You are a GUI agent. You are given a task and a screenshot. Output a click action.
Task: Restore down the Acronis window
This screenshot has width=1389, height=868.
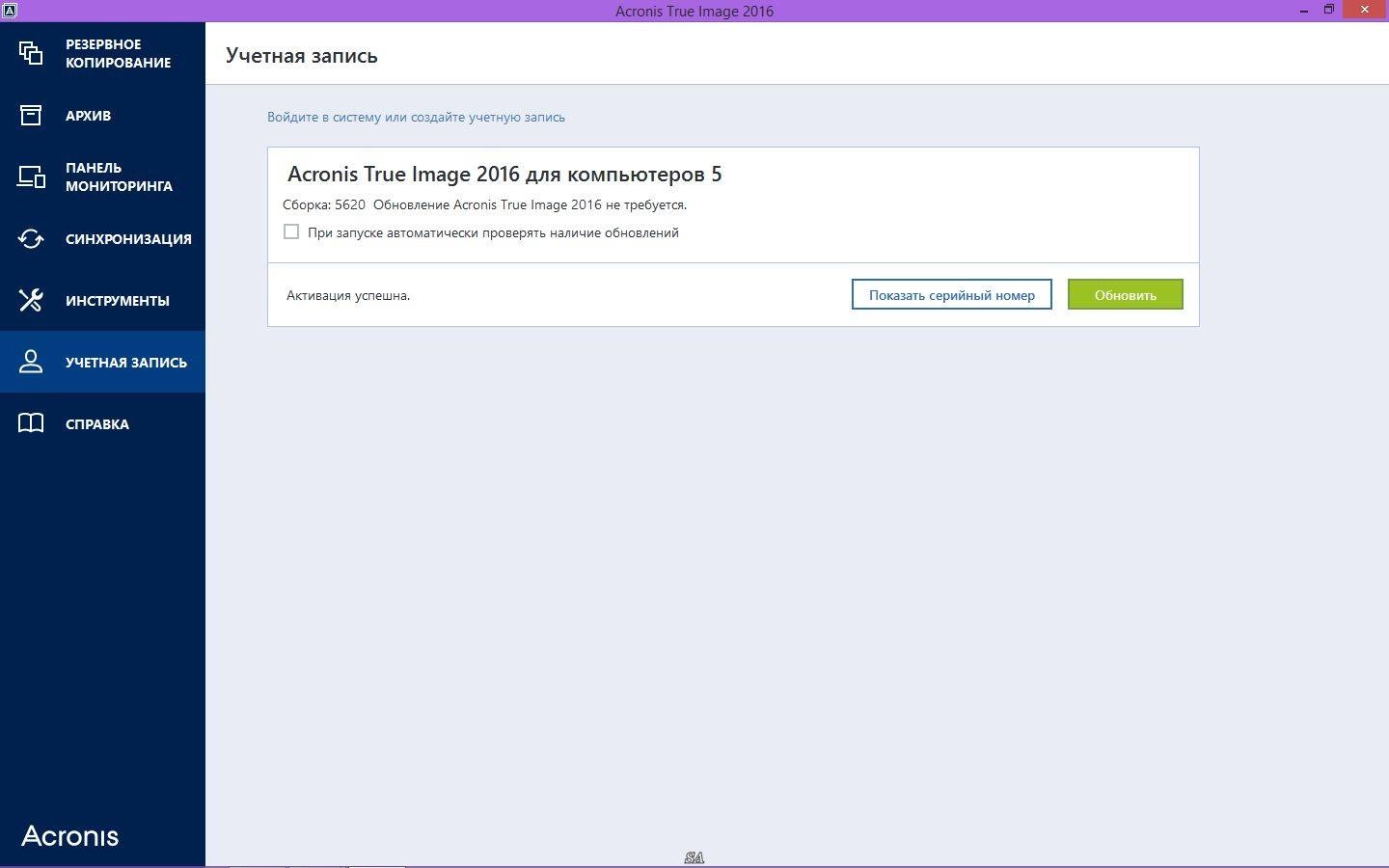click(x=1328, y=10)
